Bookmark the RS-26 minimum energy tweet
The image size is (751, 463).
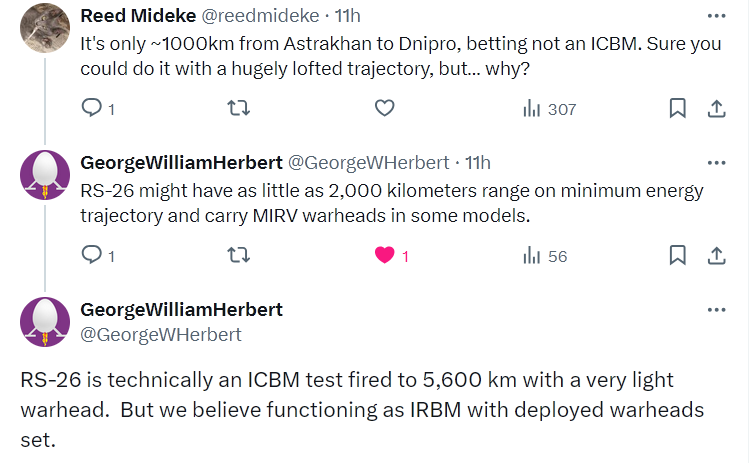pyautogui.click(x=677, y=255)
